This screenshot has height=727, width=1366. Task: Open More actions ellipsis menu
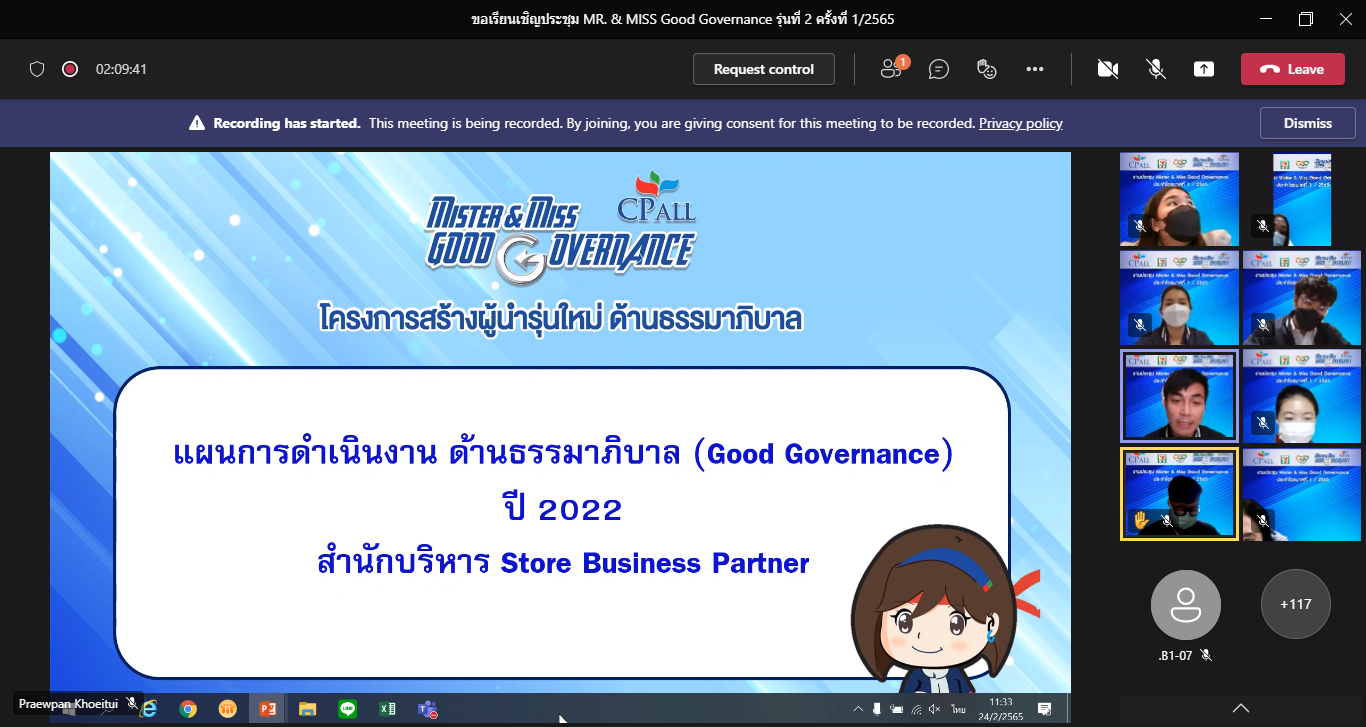point(1035,69)
